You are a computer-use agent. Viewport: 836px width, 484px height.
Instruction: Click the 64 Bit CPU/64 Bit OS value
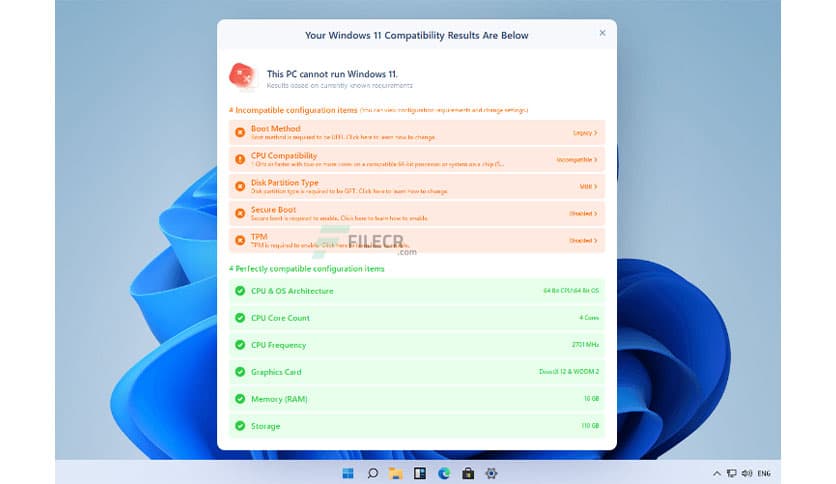[x=571, y=291]
